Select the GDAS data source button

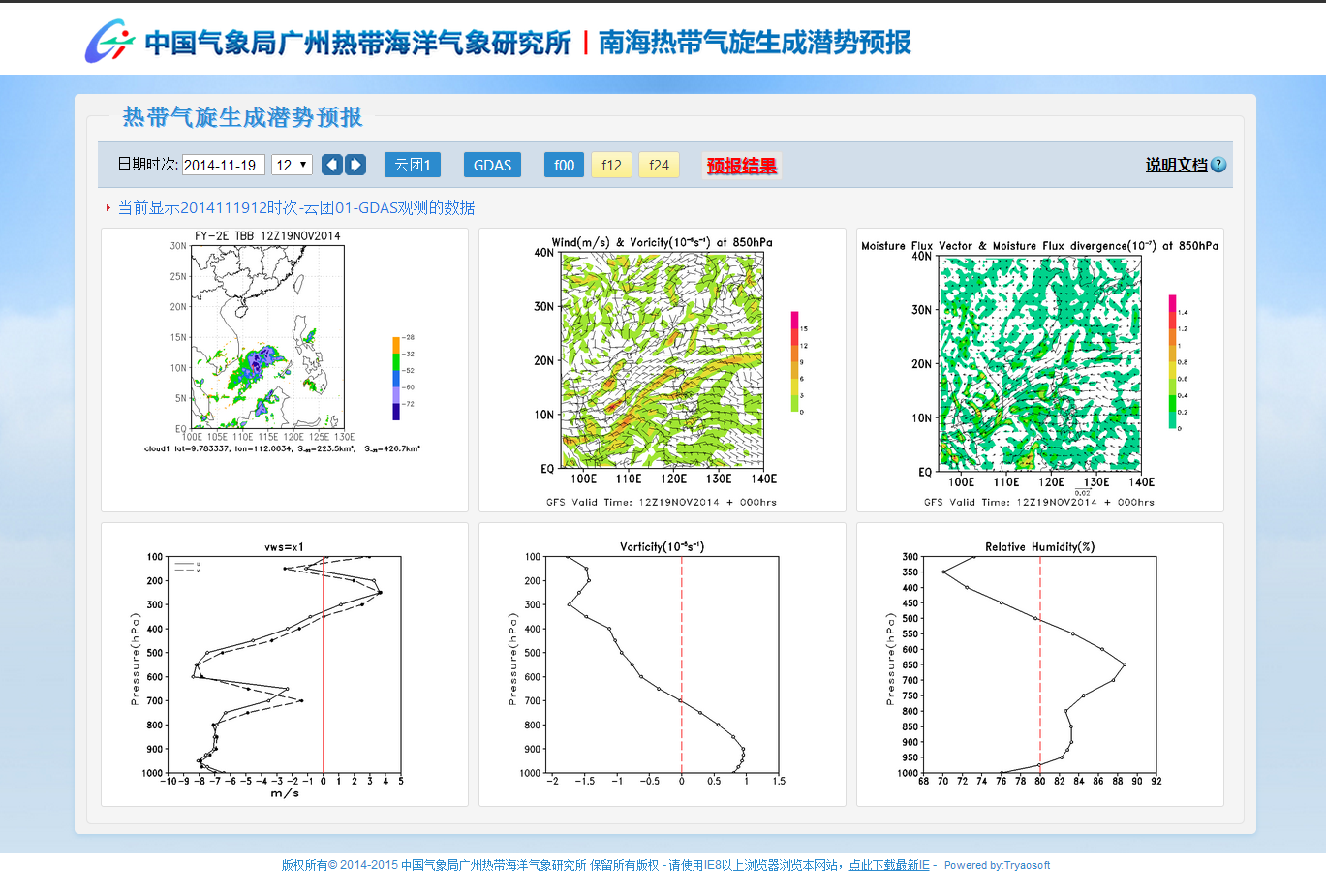coord(492,165)
